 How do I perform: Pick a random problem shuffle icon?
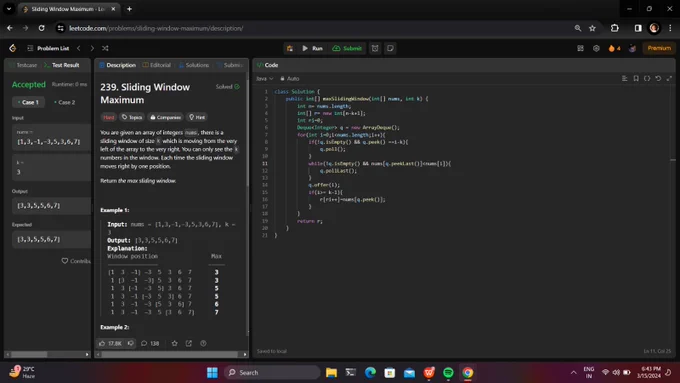(x=105, y=48)
